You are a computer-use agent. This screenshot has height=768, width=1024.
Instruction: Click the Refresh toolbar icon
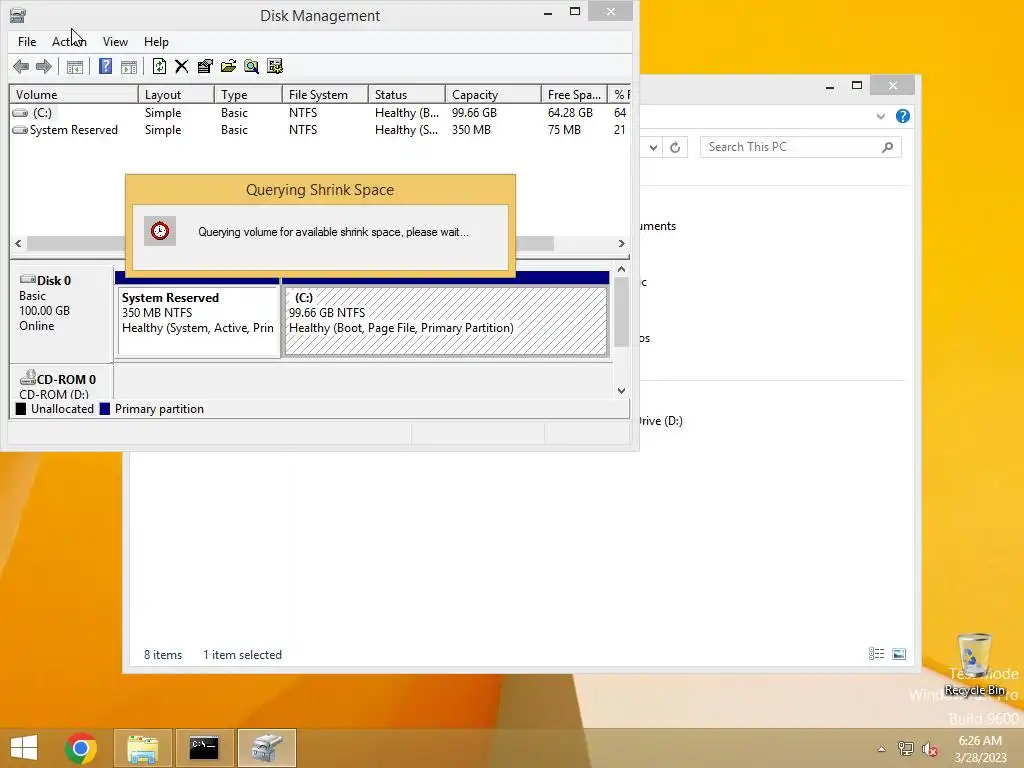point(159,66)
